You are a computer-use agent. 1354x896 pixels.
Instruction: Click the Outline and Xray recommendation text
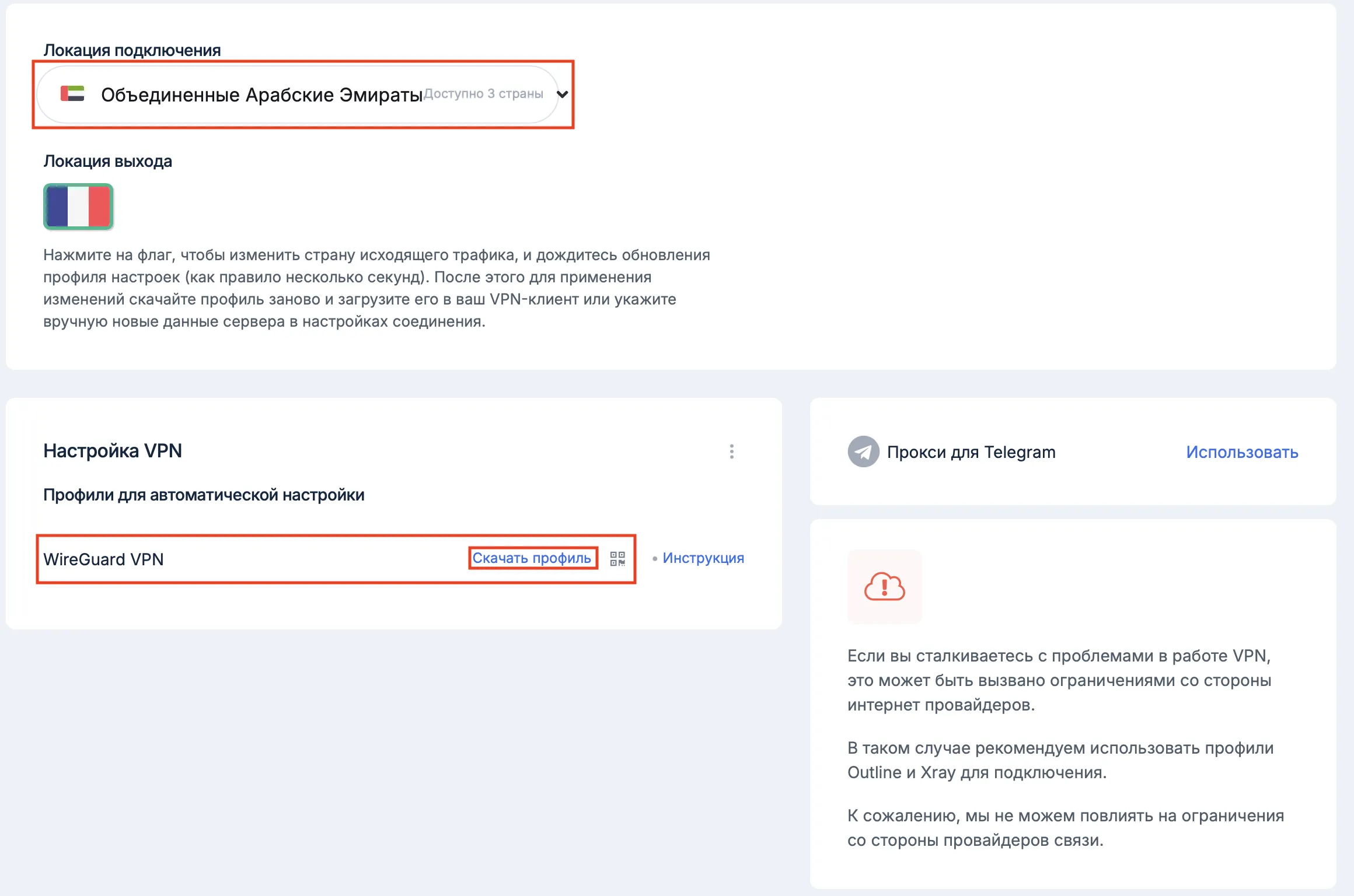pos(1060,760)
